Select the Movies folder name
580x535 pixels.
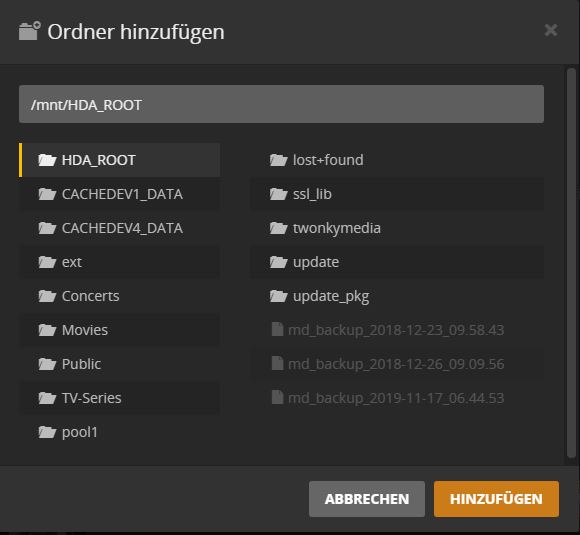tap(85, 330)
